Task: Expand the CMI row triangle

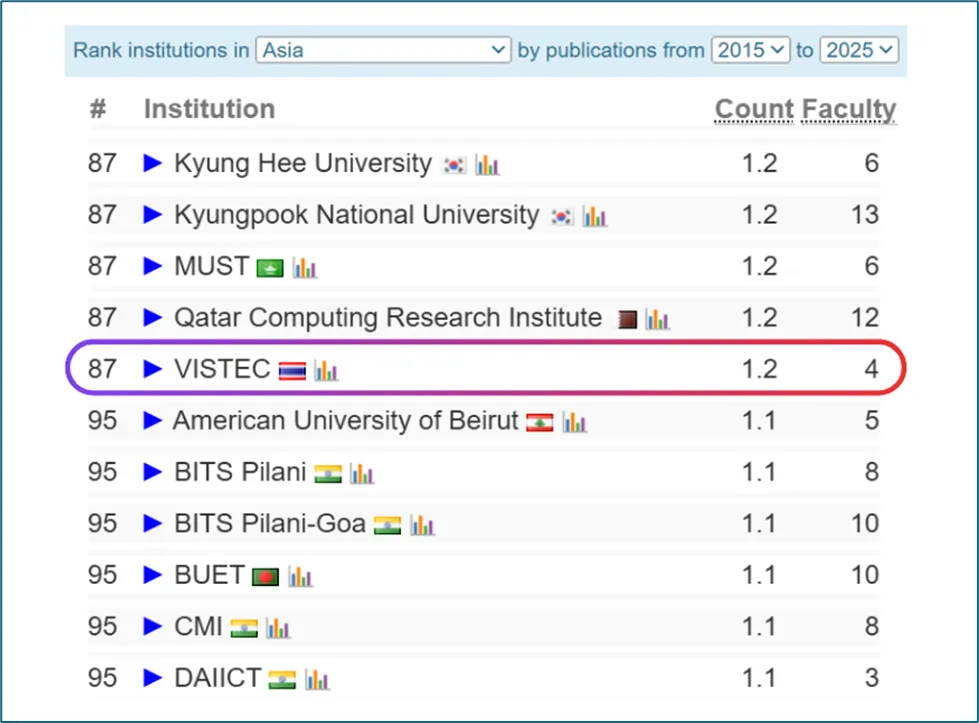Action: (152, 627)
